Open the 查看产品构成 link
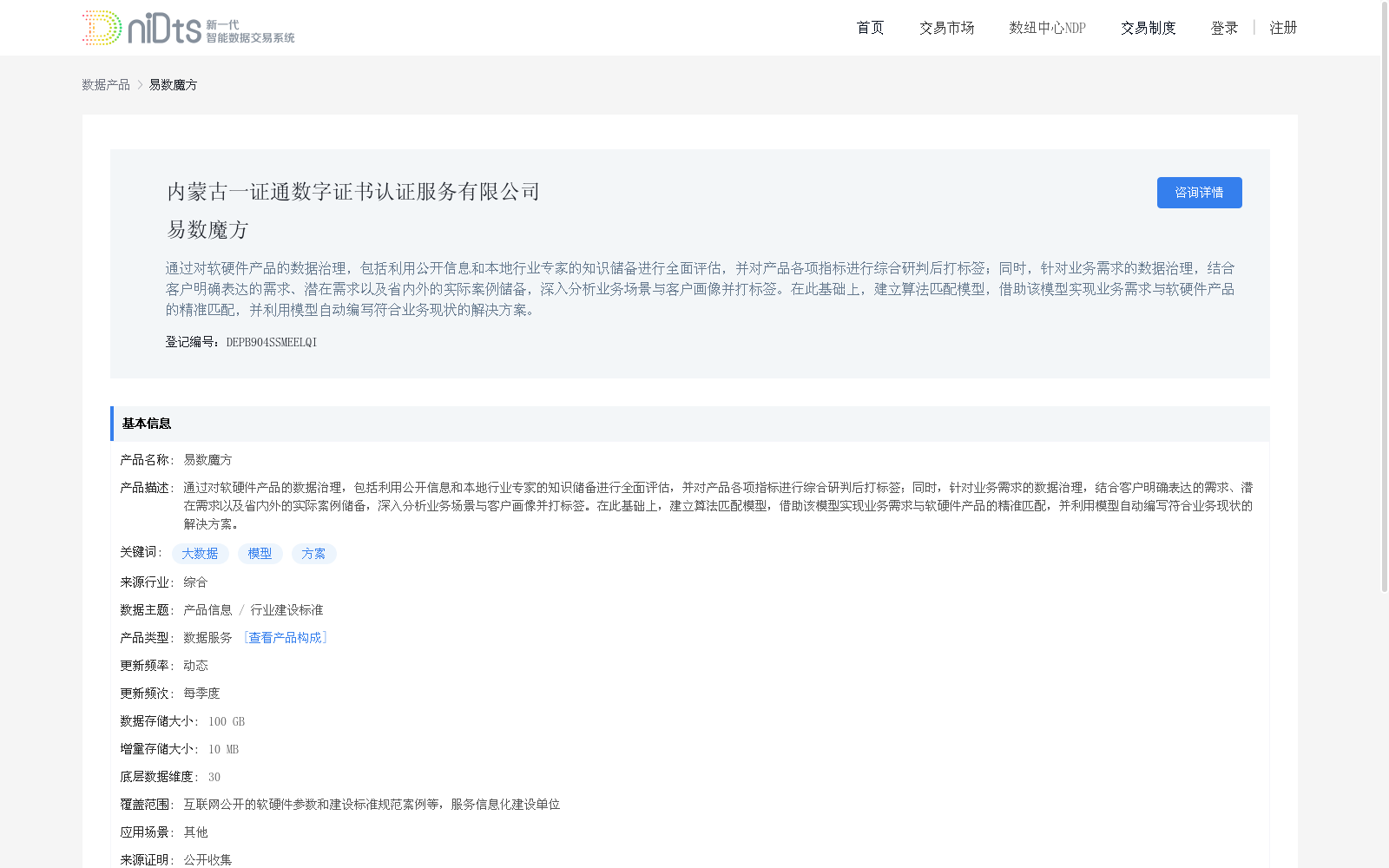Viewport: 1389px width, 868px height. 286,638
